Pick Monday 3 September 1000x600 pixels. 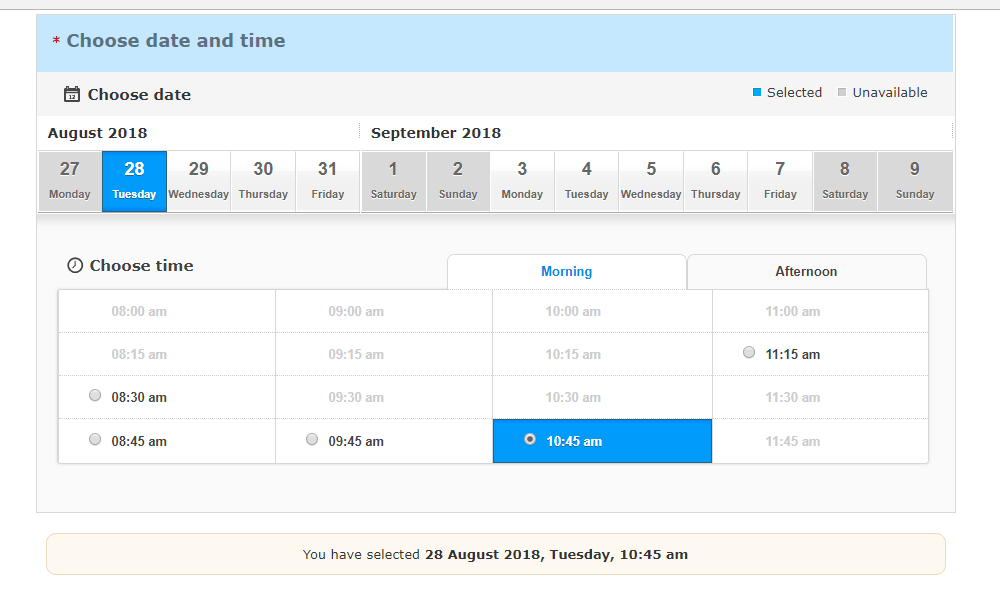[522, 181]
